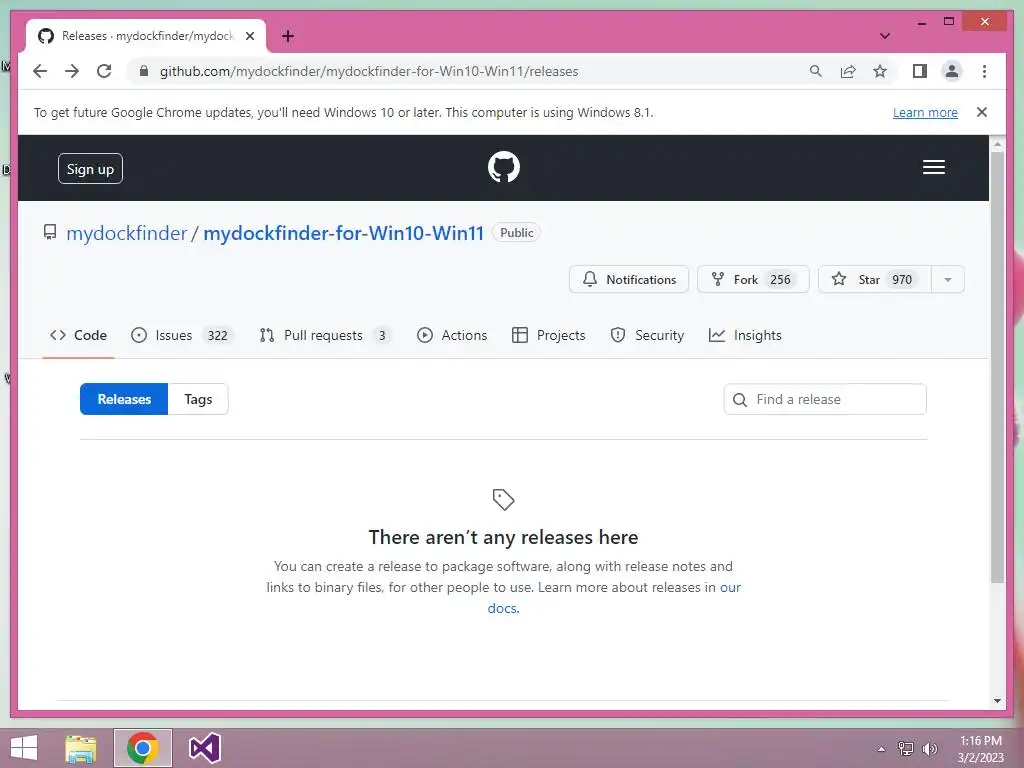Click the network tray icon

[x=906, y=749]
